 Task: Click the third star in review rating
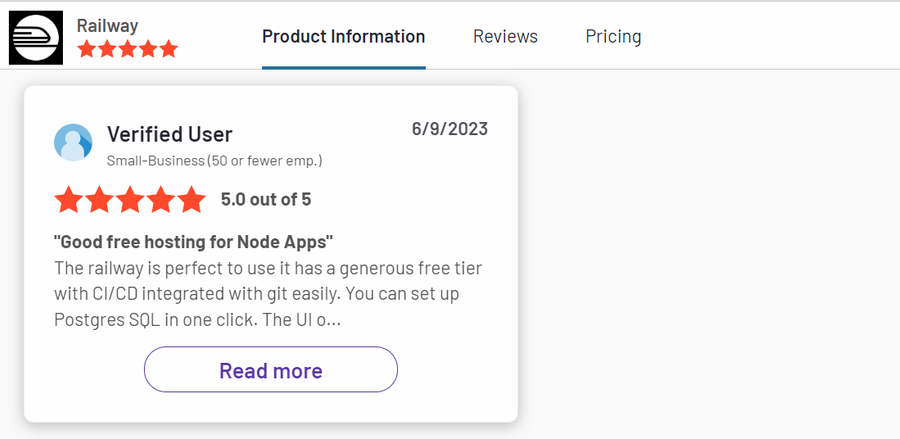pos(130,200)
